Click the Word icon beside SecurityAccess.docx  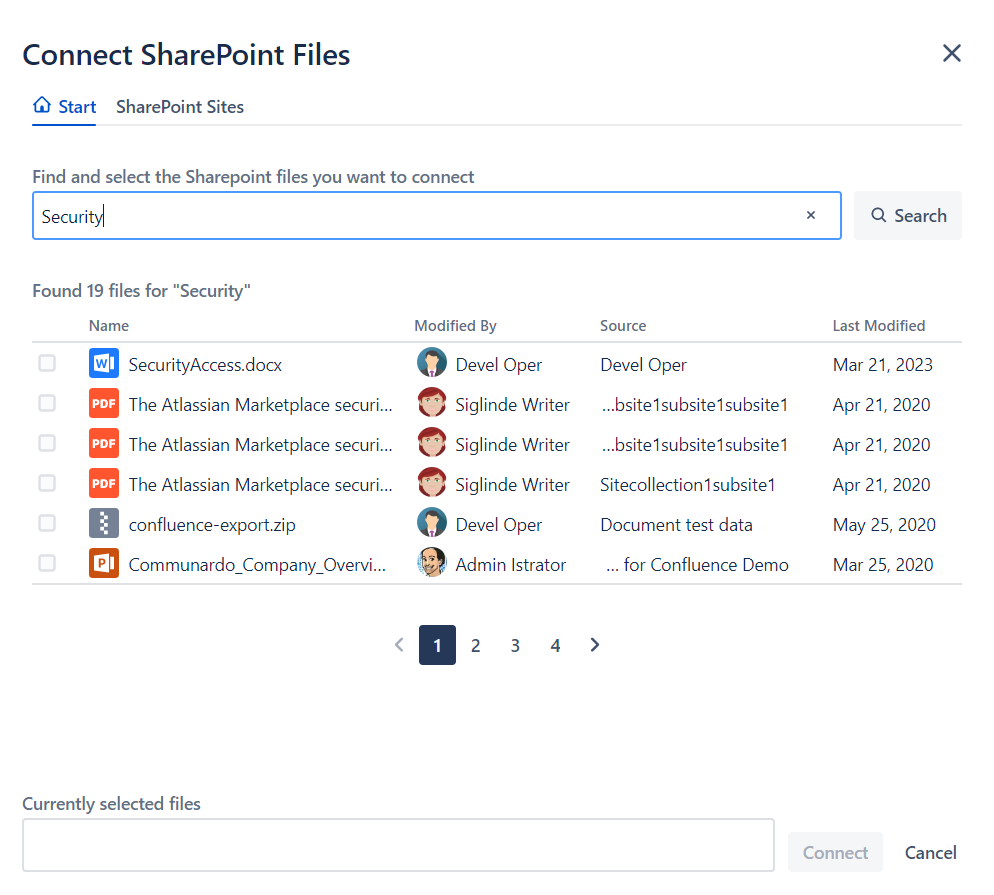(x=104, y=364)
